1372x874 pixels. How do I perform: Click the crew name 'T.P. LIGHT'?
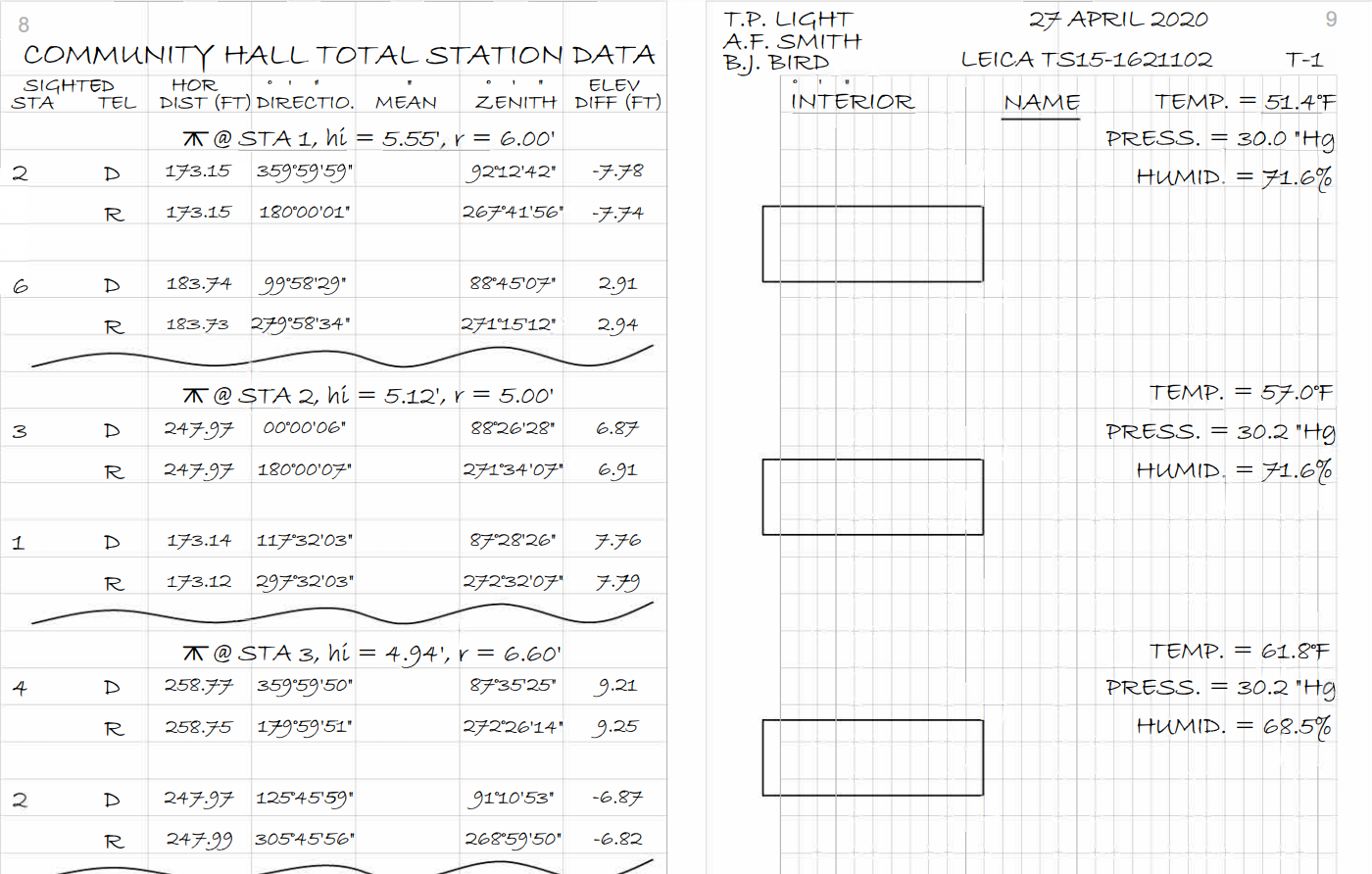coord(789,20)
